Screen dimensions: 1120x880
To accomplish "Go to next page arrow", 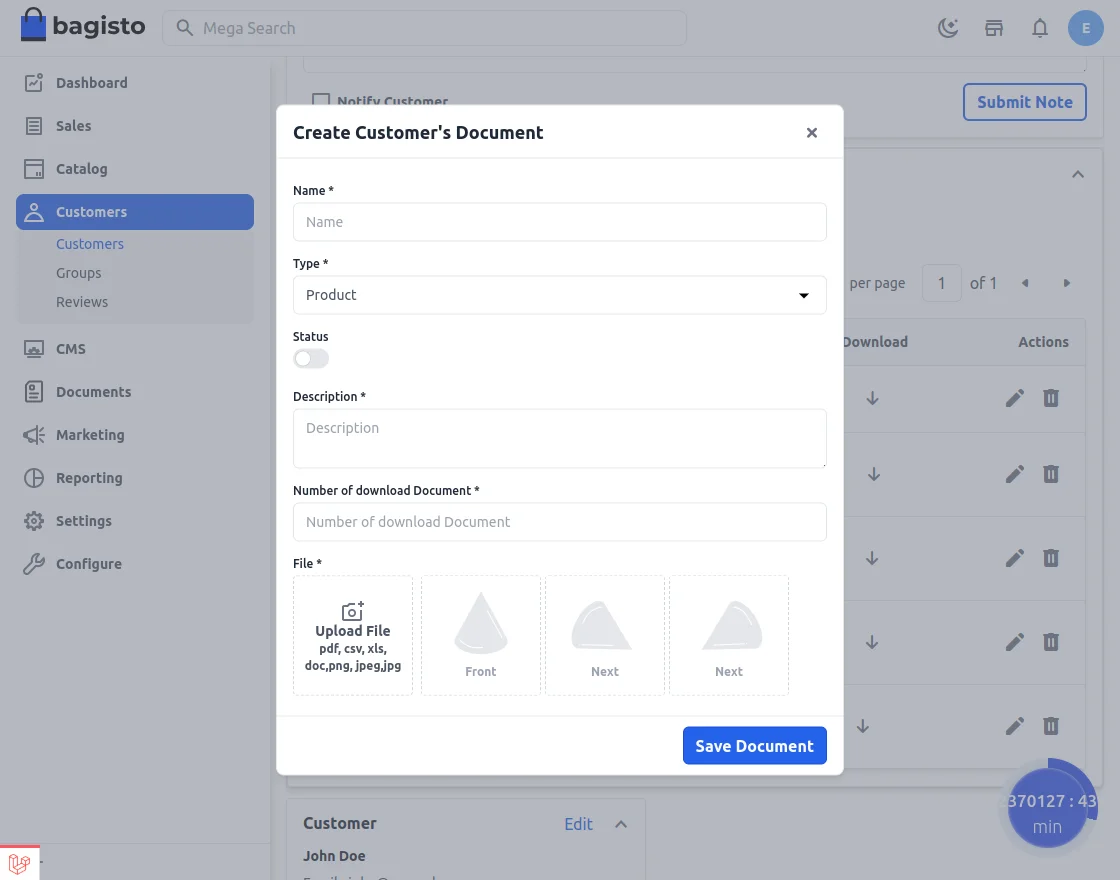I will (1066, 284).
